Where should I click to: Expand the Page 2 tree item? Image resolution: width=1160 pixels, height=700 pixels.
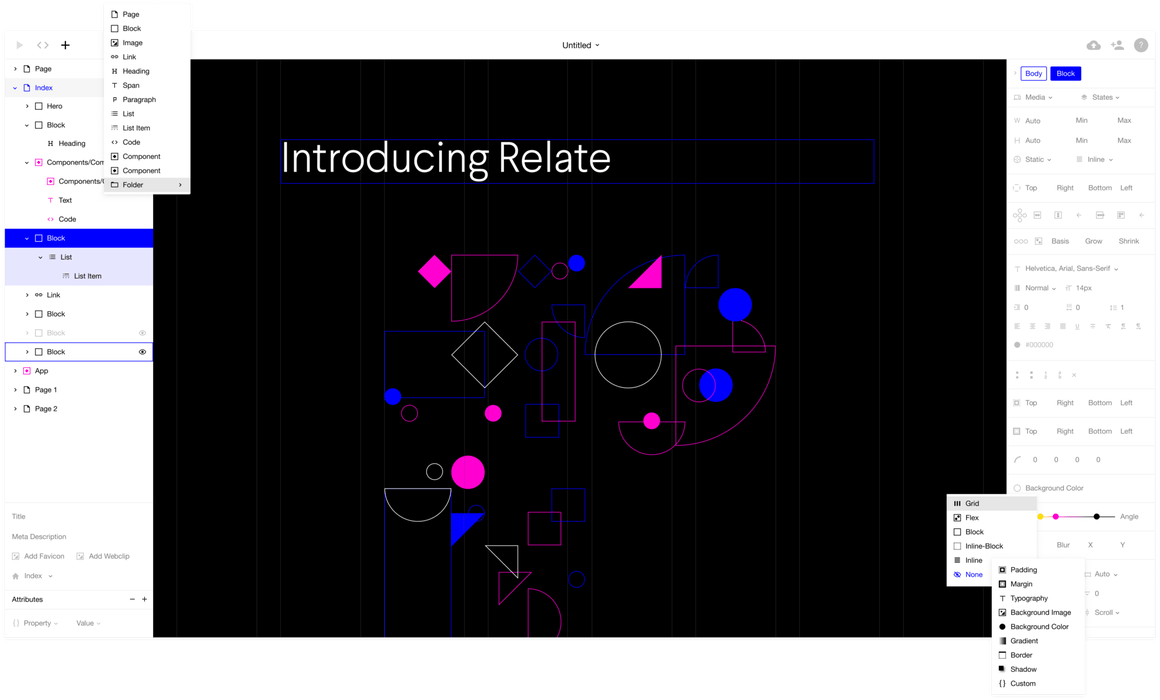(15, 409)
